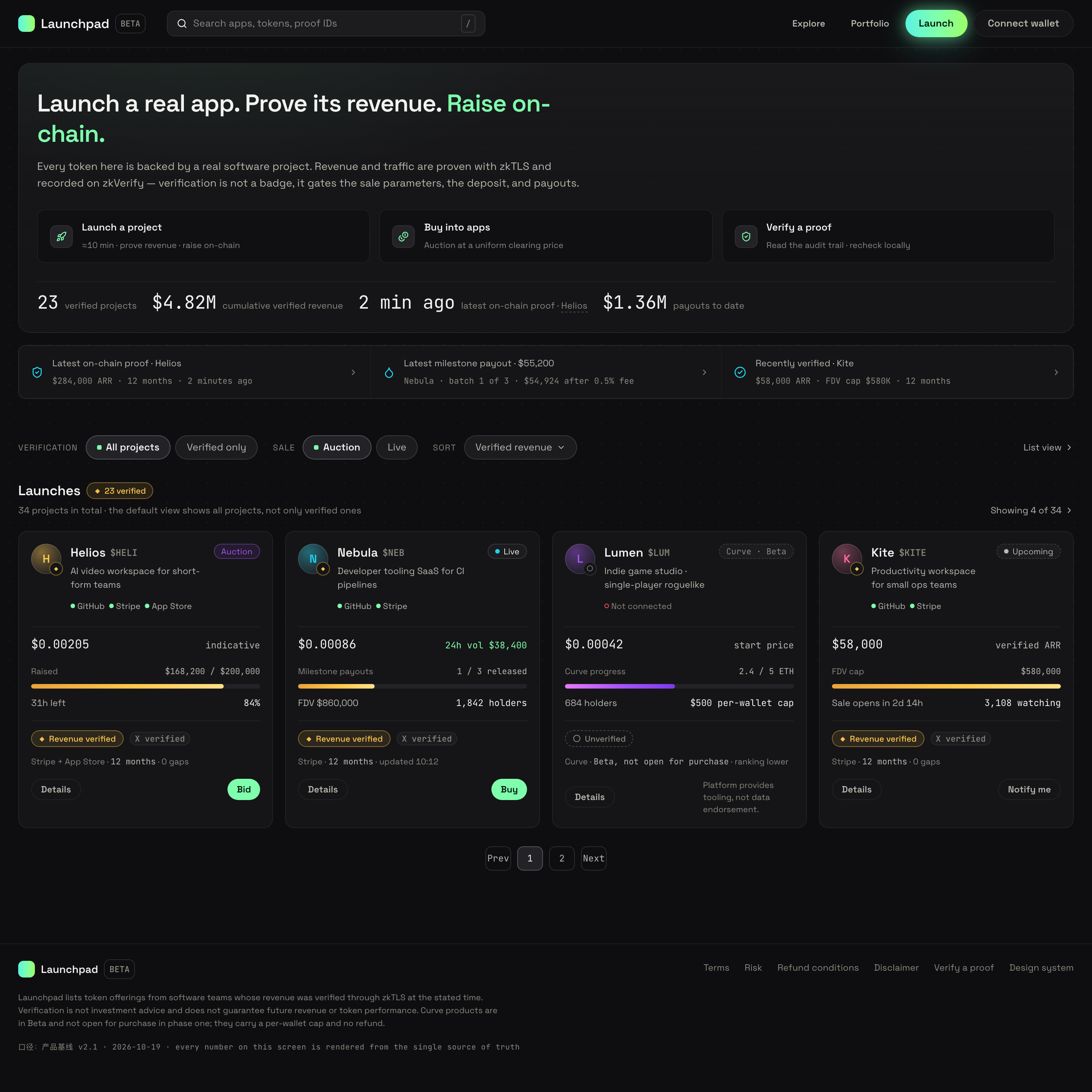The height and width of the screenshot is (1092, 1092).
Task: Open the Verified revenue sort dropdown
Action: 520,447
